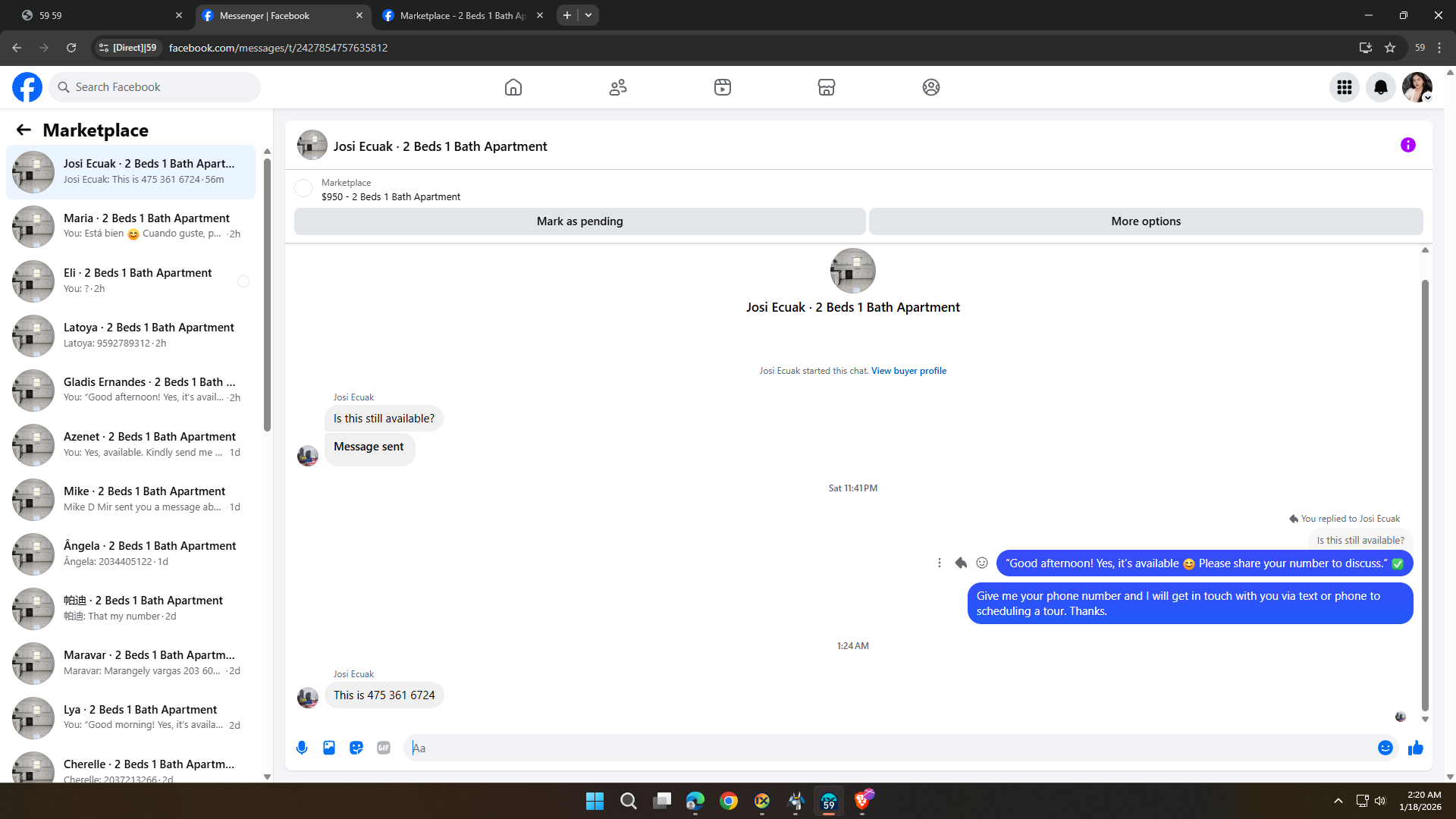Click the voice clip microphone icon
This screenshot has height=819, width=1456.
coord(302,748)
